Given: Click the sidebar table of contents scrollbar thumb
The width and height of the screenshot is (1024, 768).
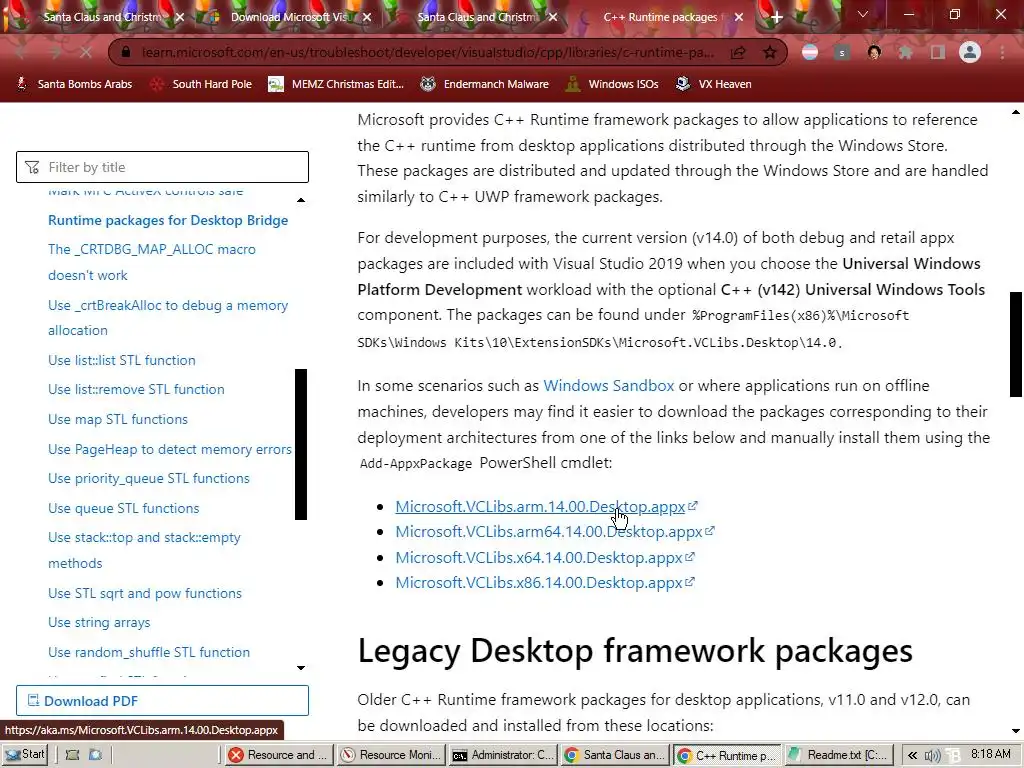Looking at the screenshot, I should click(x=300, y=444).
